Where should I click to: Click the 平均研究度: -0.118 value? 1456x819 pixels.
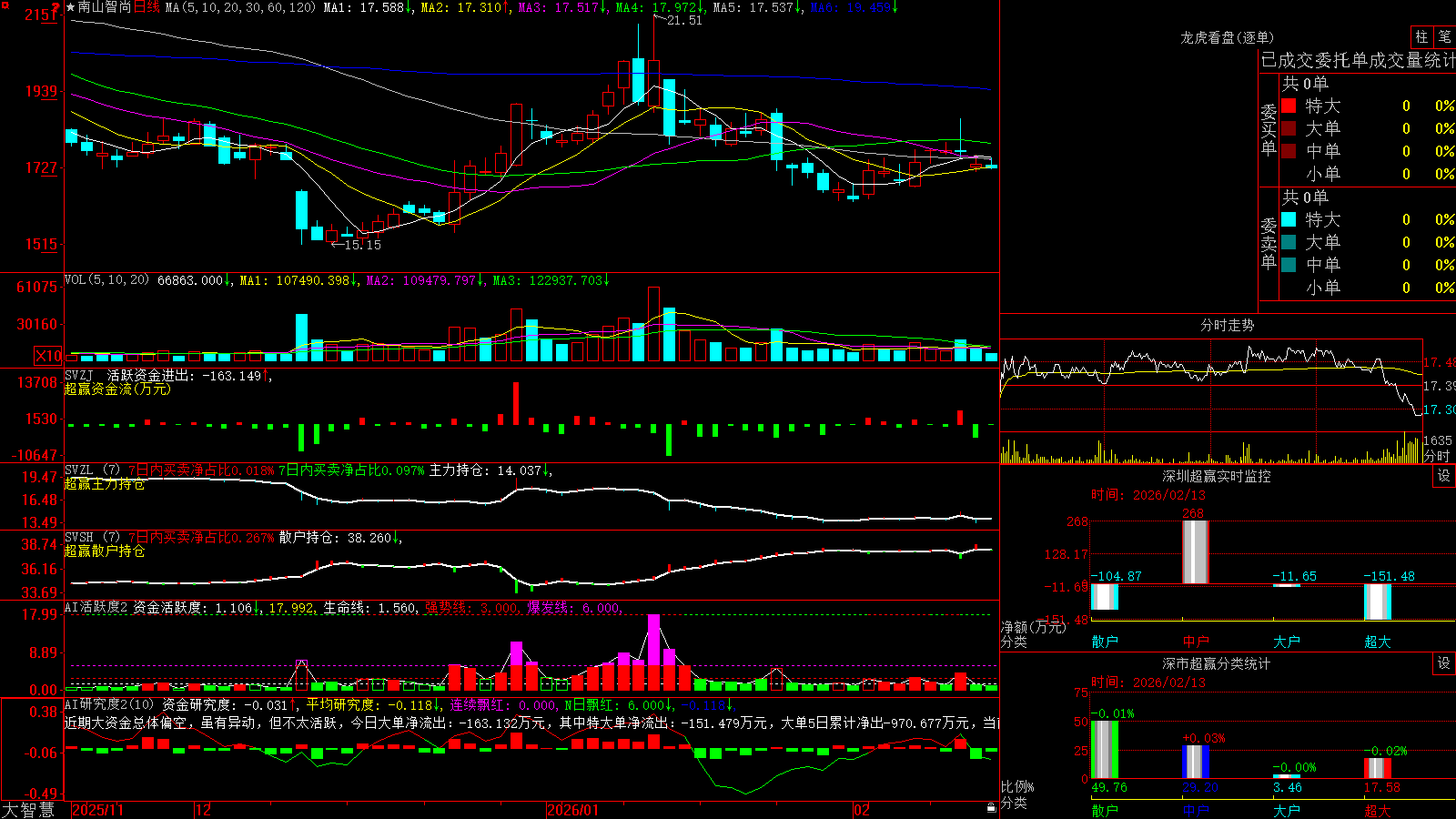point(369,704)
